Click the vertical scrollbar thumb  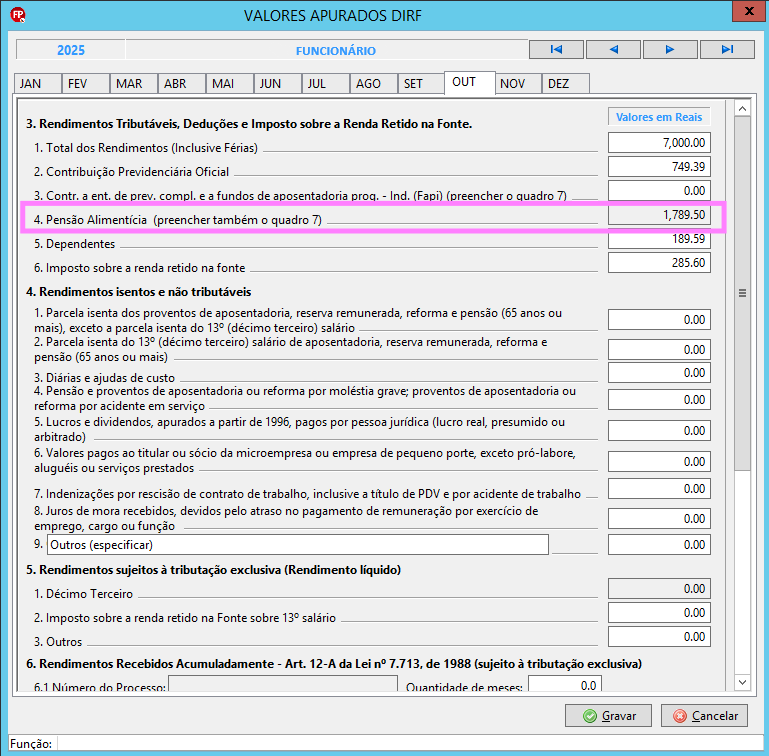742,293
